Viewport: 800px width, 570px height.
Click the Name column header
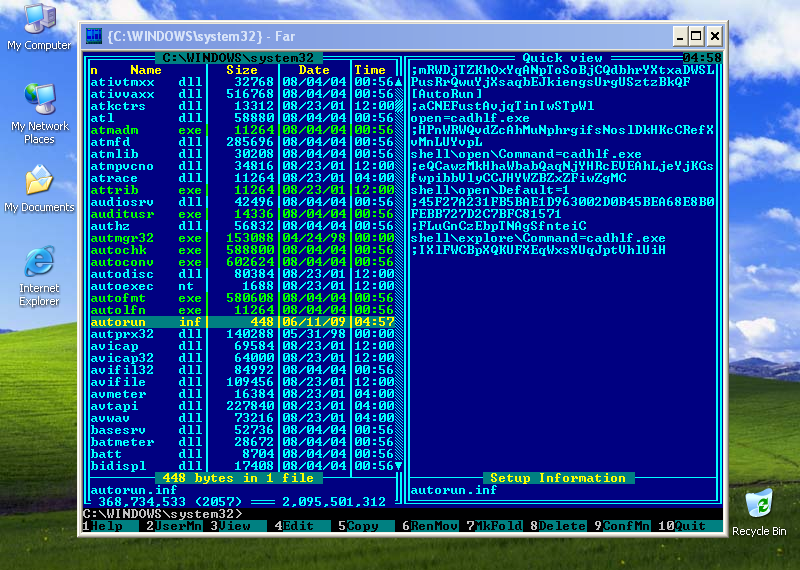pos(145,70)
